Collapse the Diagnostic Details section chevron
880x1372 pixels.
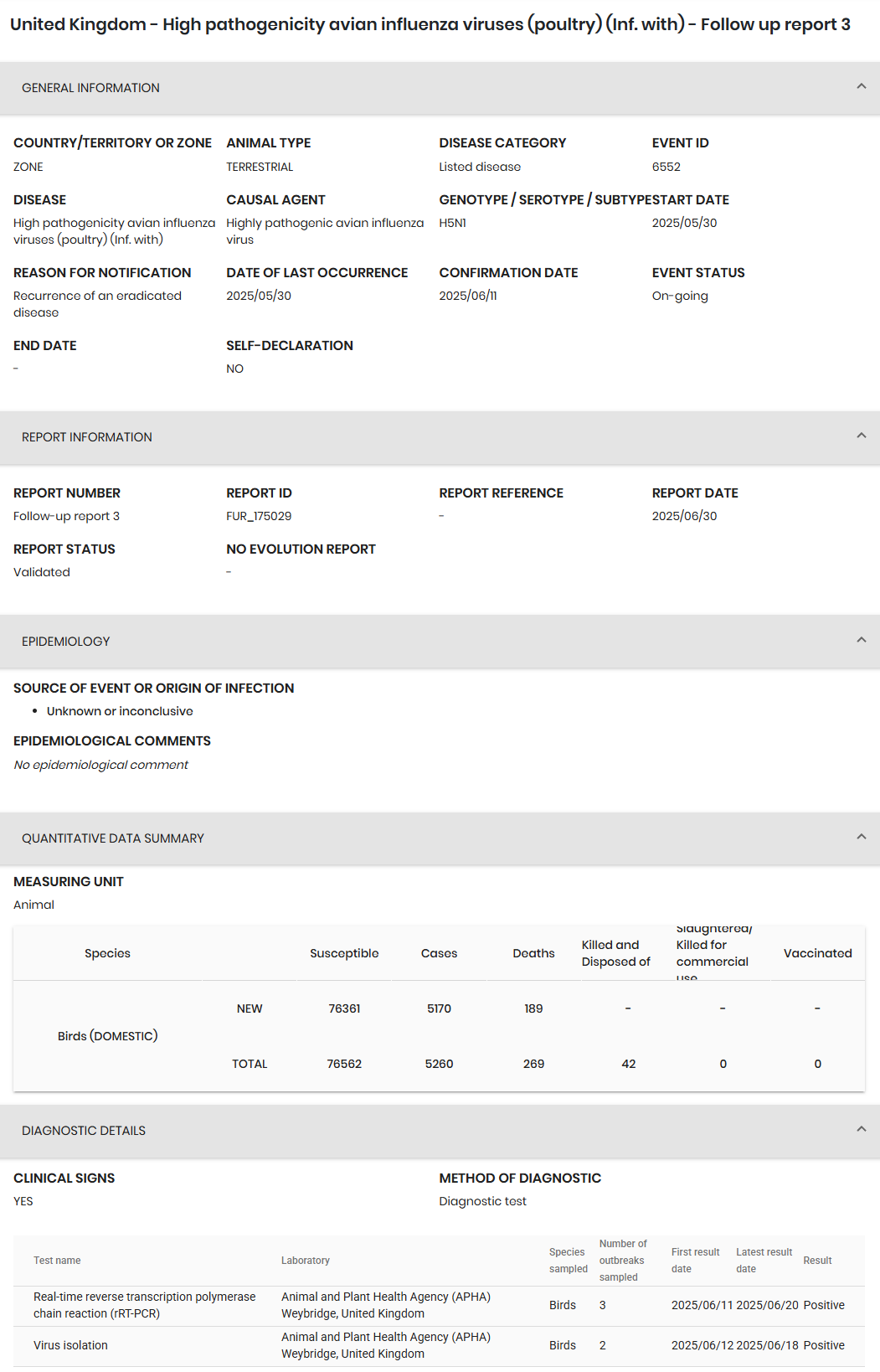click(861, 1130)
